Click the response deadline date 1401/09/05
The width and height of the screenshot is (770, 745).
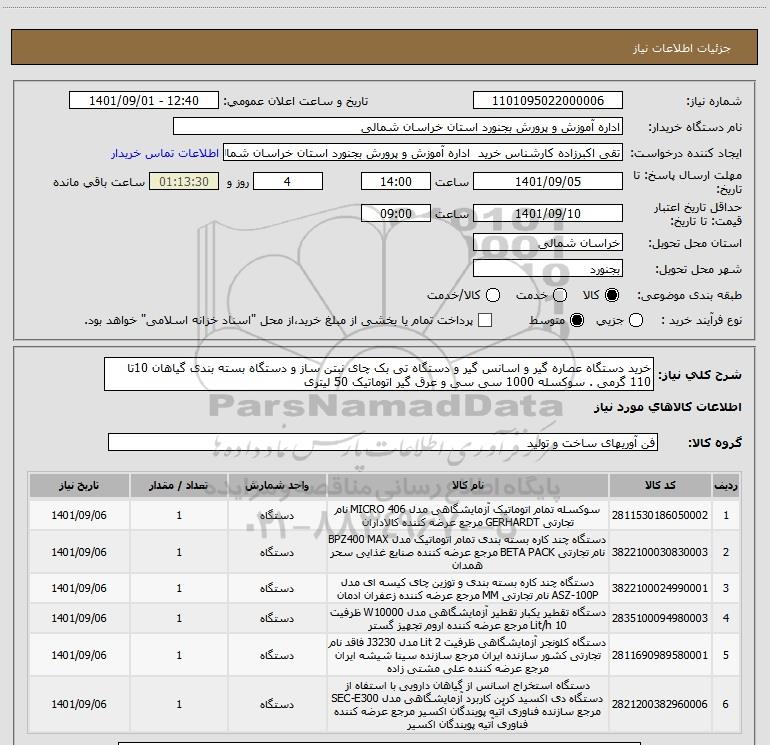[548, 181]
